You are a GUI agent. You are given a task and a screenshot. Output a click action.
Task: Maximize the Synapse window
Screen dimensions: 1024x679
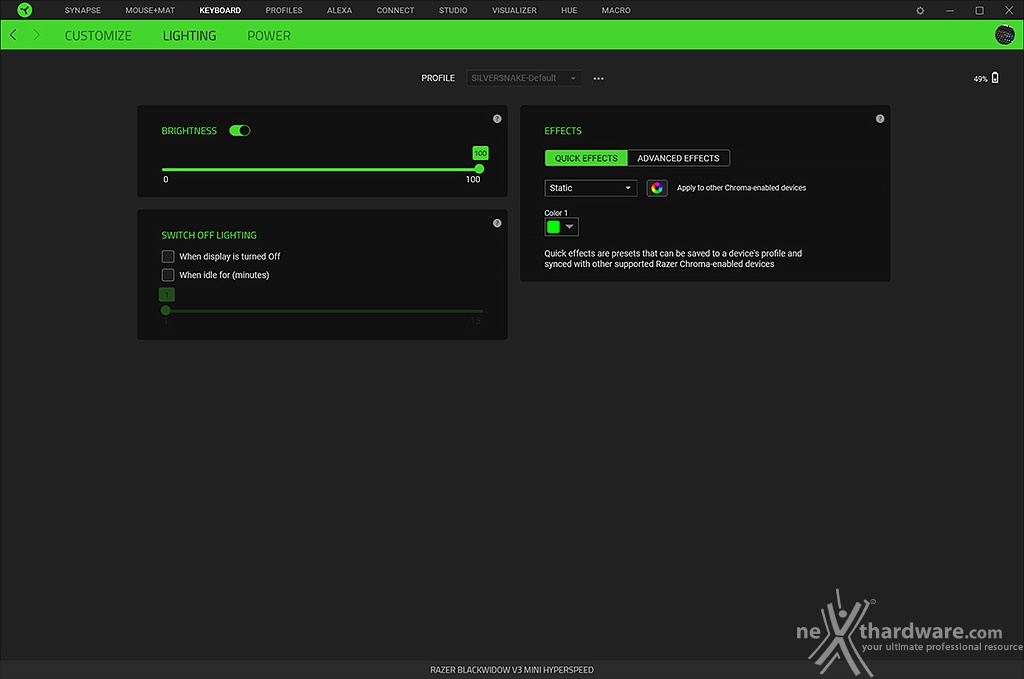[980, 10]
